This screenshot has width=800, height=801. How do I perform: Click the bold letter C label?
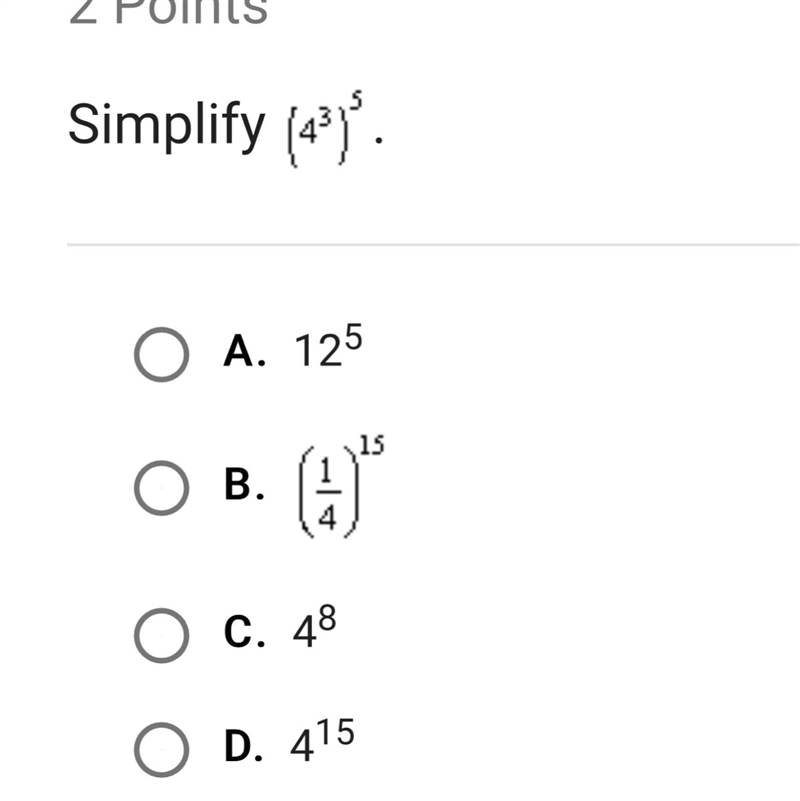[x=244, y=632]
